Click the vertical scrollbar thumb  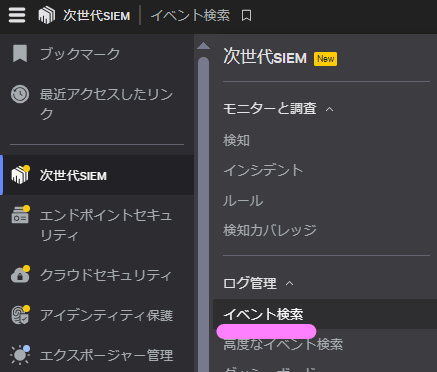203,213
